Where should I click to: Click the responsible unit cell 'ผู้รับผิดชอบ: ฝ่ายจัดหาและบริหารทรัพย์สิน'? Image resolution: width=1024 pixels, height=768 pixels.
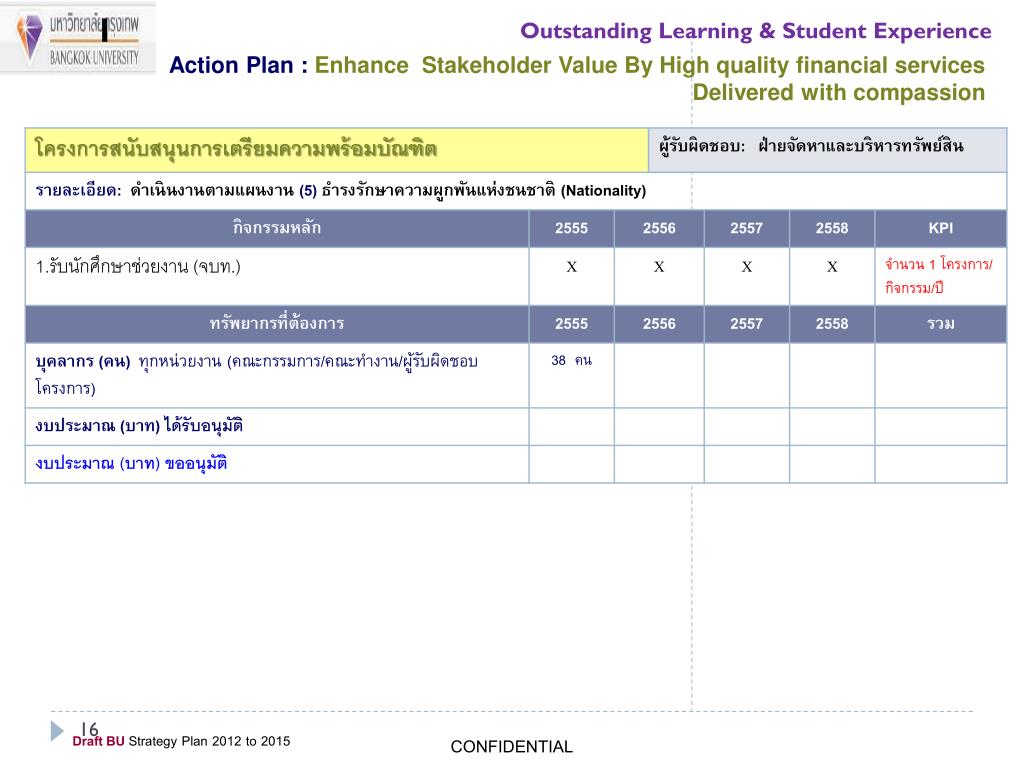pos(827,150)
